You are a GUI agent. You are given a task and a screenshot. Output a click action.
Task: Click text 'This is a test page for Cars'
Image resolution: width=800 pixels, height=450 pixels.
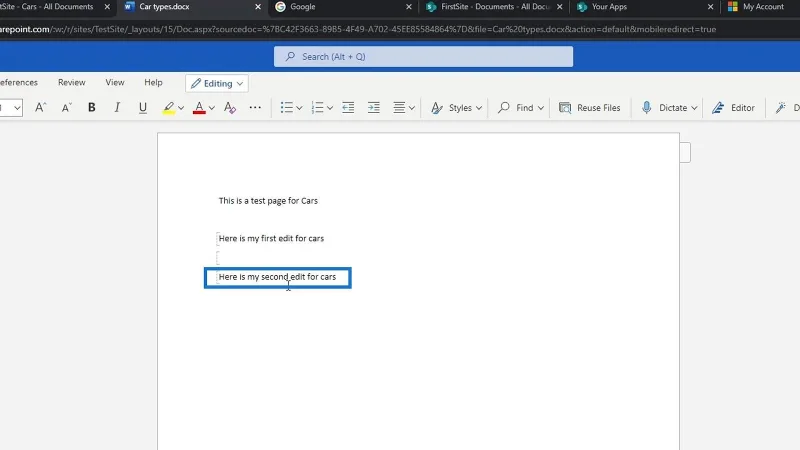(268, 201)
